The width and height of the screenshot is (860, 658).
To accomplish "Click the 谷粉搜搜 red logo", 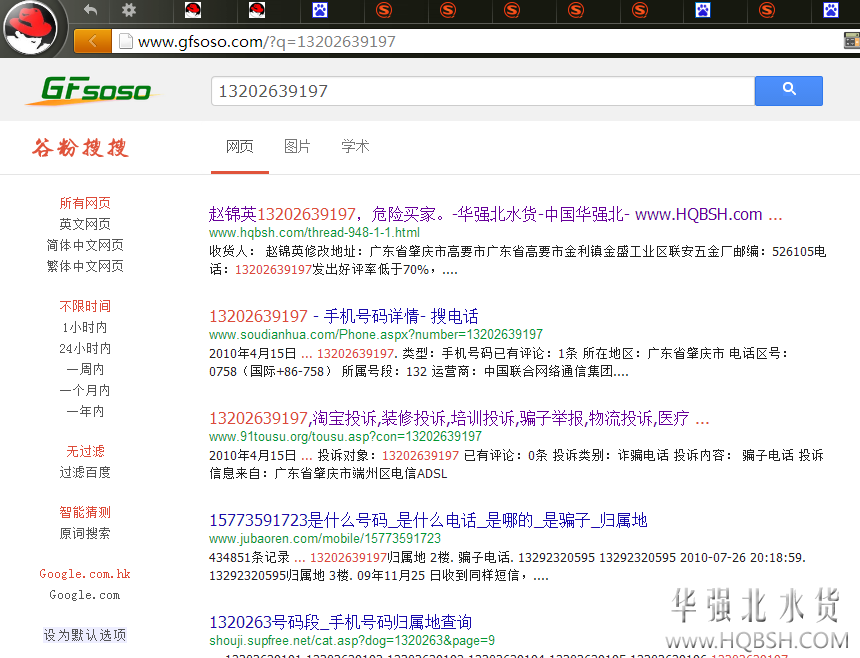I will [x=80, y=148].
